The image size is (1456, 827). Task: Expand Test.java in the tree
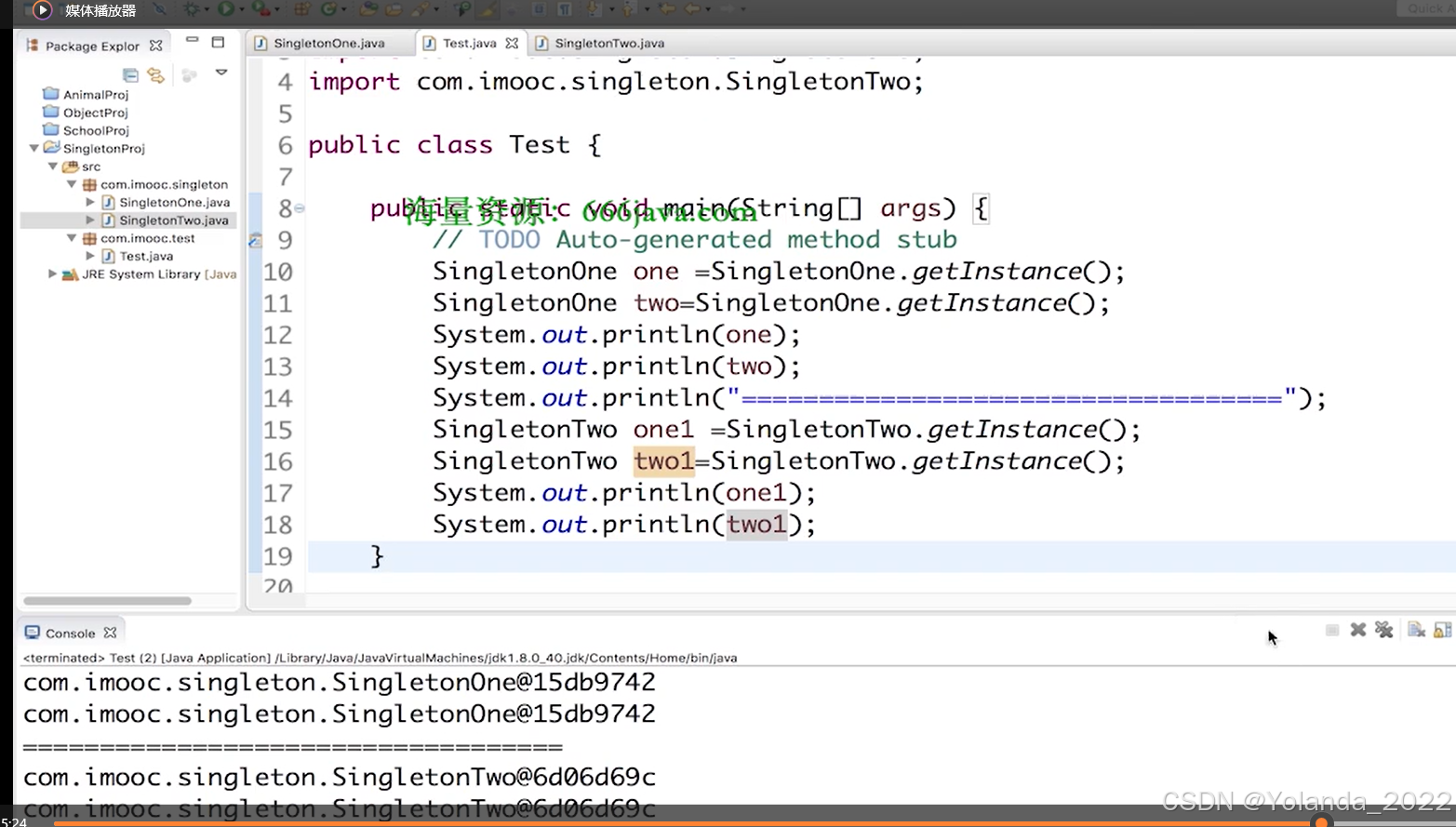click(x=90, y=256)
